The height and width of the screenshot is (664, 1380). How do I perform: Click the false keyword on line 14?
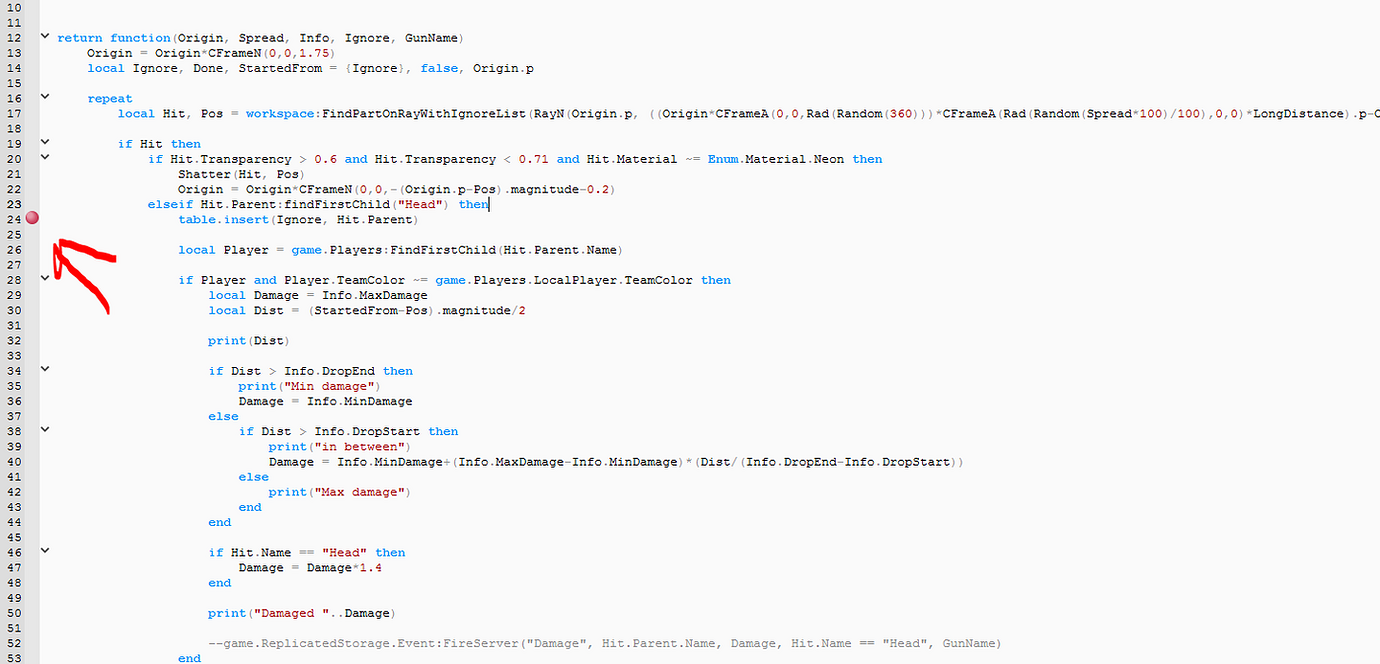click(439, 67)
